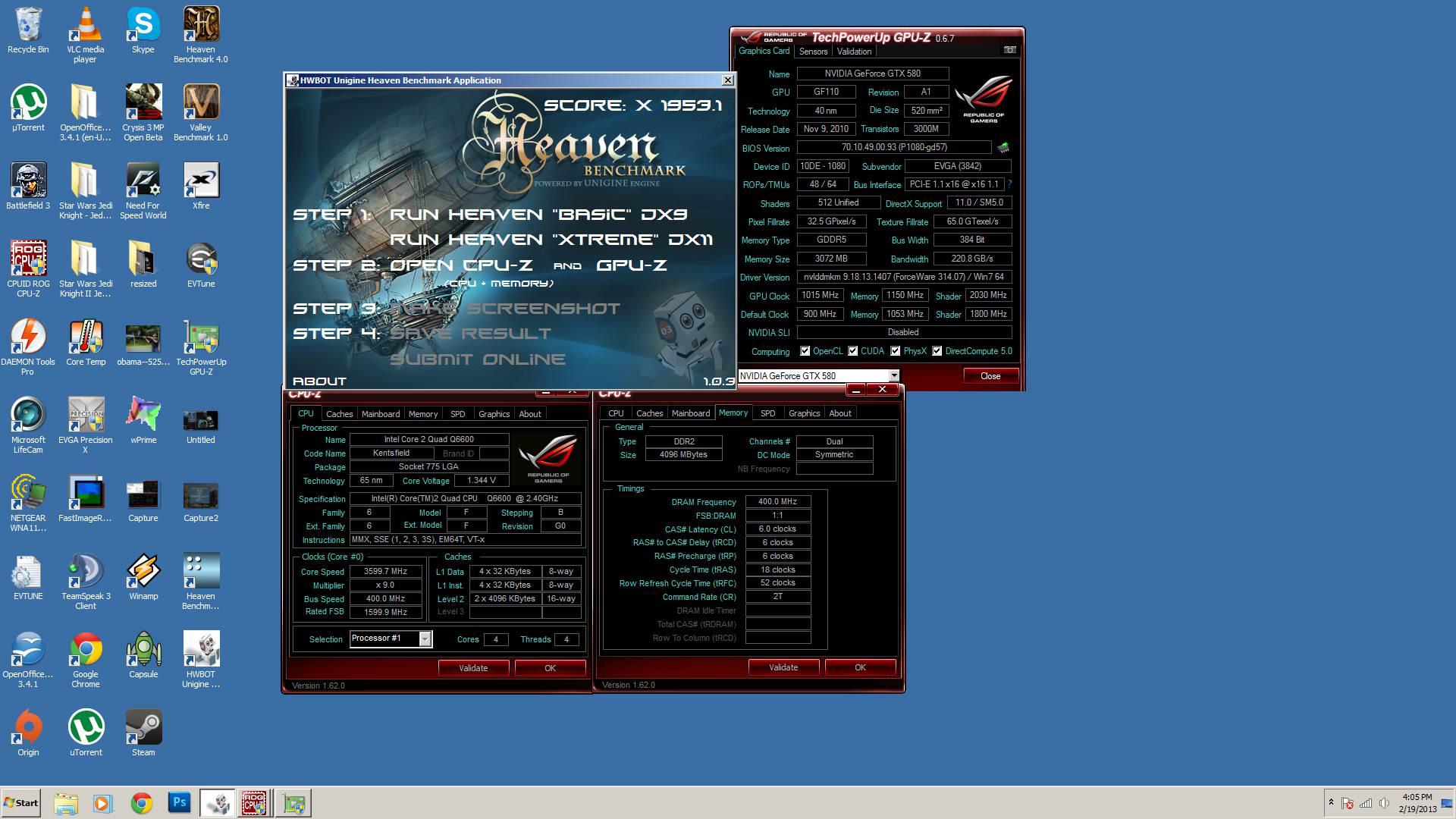Click the GPU-Z BIOS save chip icon
The width and height of the screenshot is (1456, 819).
[1003, 147]
